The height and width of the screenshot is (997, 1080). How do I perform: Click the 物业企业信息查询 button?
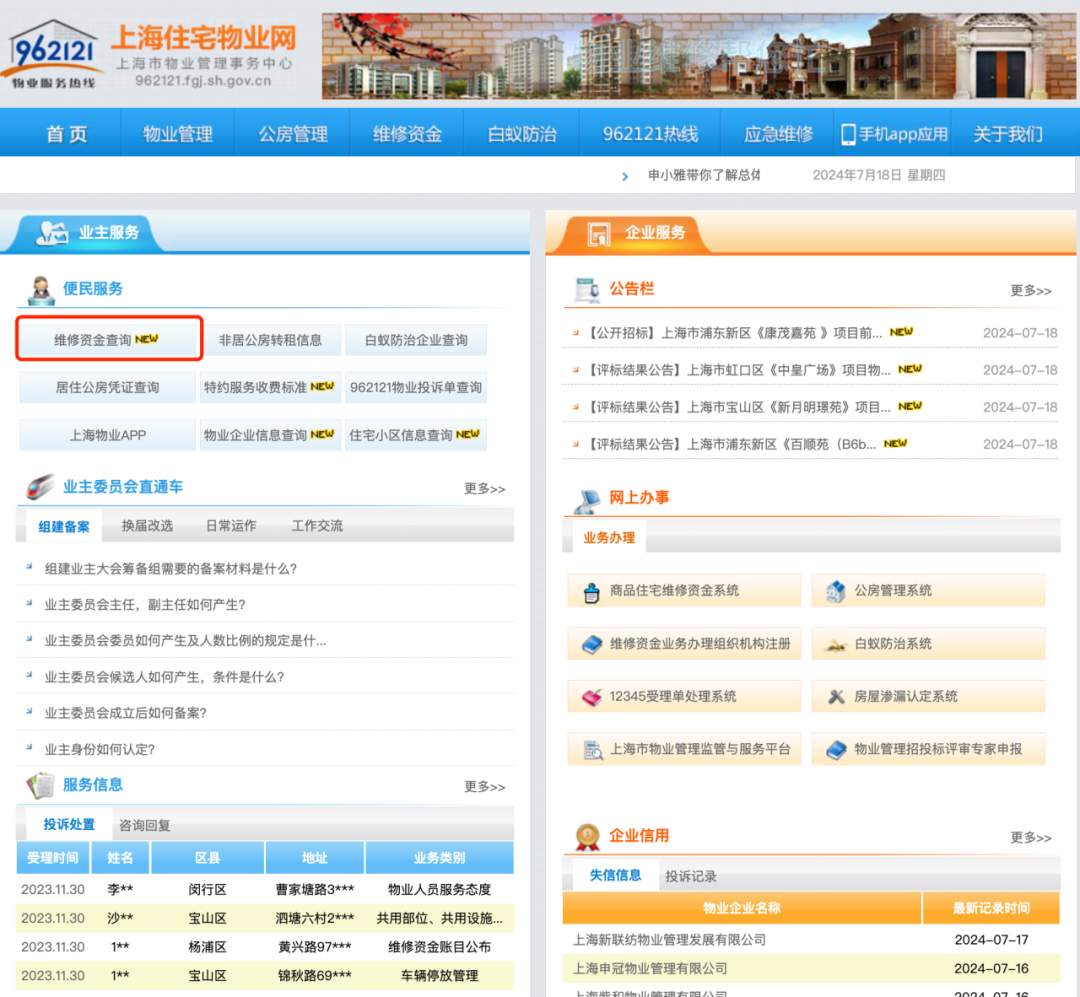[x=271, y=435]
